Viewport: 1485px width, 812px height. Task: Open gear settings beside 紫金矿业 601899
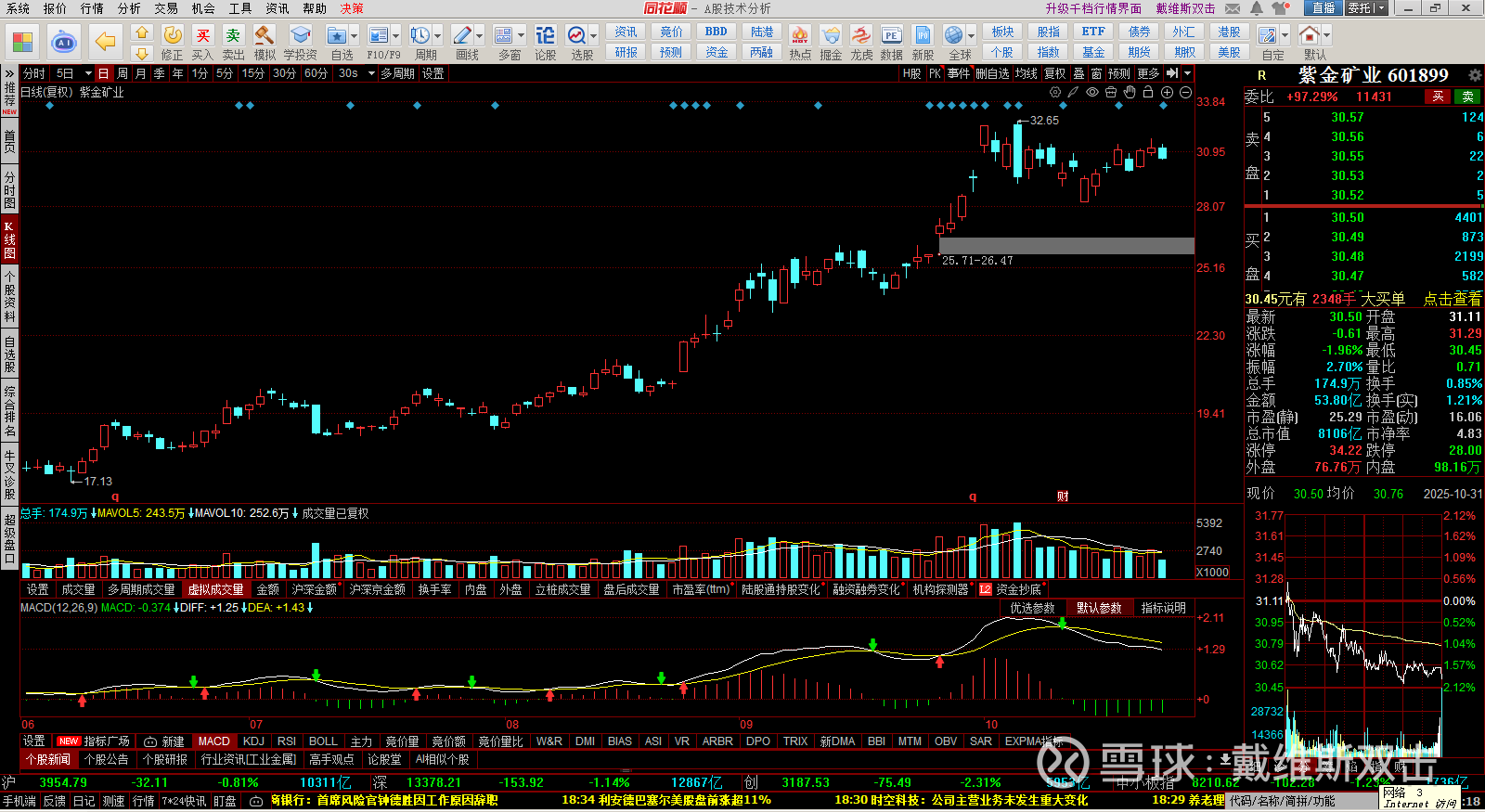click(x=1475, y=75)
